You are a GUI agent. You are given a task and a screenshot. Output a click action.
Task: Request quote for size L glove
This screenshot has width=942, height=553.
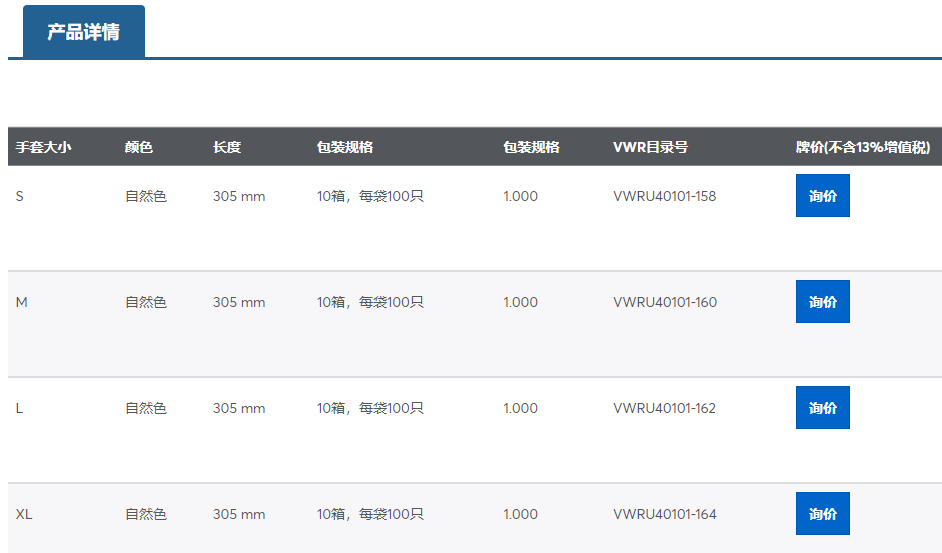(822, 408)
